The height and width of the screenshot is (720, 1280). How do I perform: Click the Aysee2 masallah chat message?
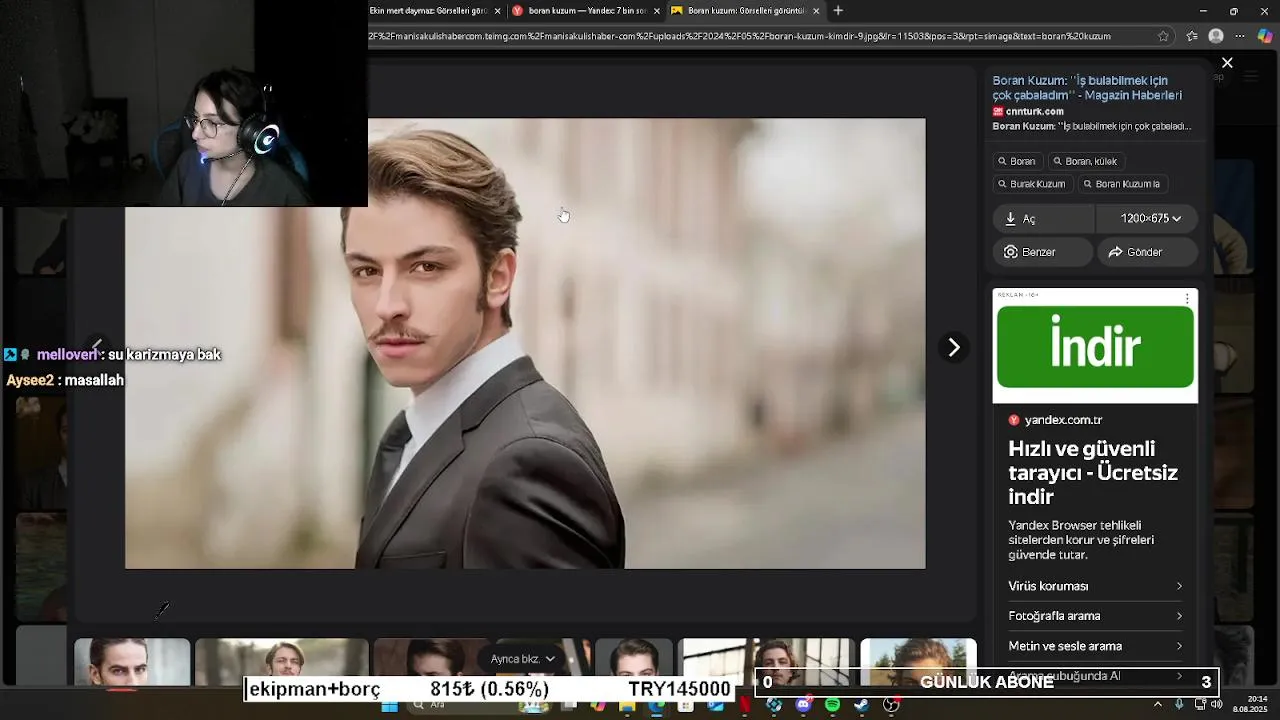(x=65, y=380)
